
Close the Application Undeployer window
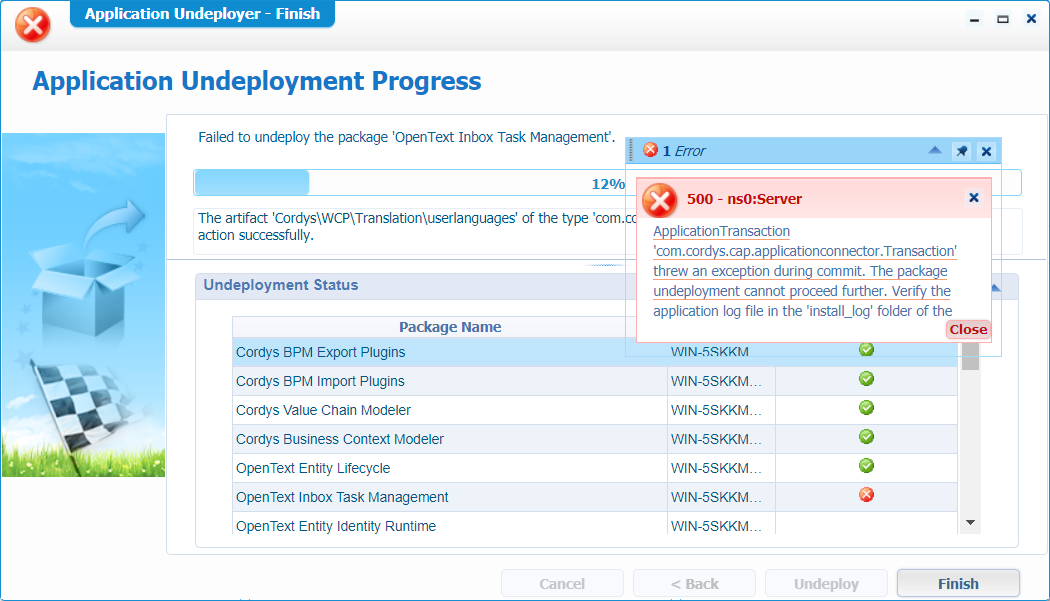pyautogui.click(x=1031, y=19)
